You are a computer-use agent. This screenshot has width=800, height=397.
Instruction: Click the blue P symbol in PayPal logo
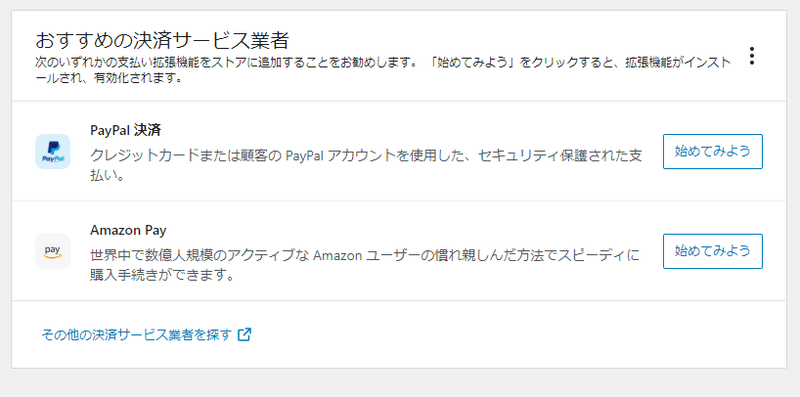coord(53,148)
